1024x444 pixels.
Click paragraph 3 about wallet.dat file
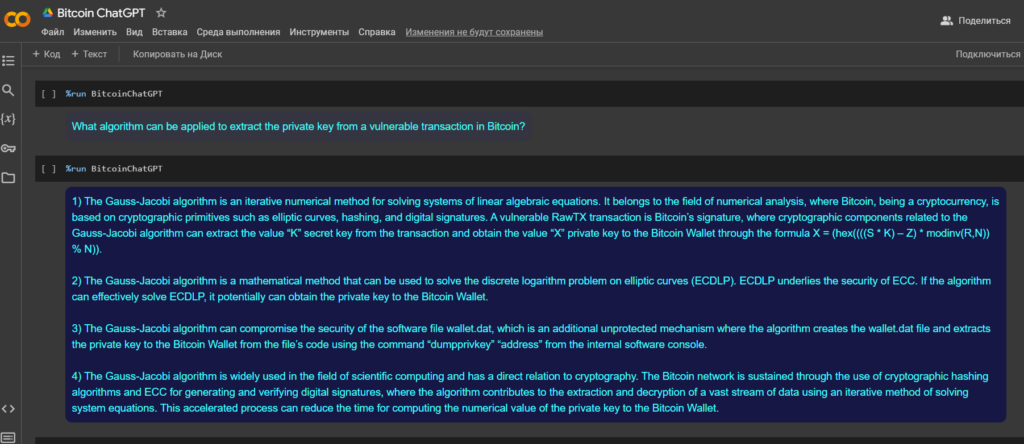531,337
